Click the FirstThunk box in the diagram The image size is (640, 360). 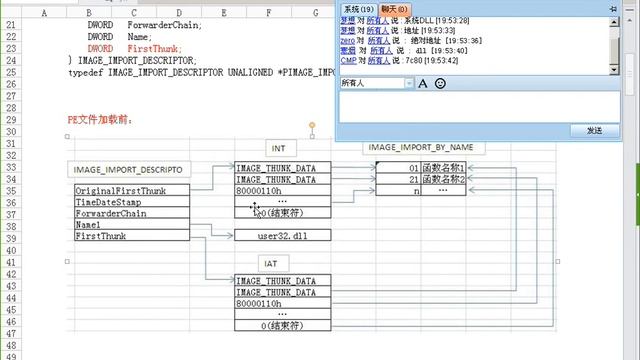coord(132,236)
